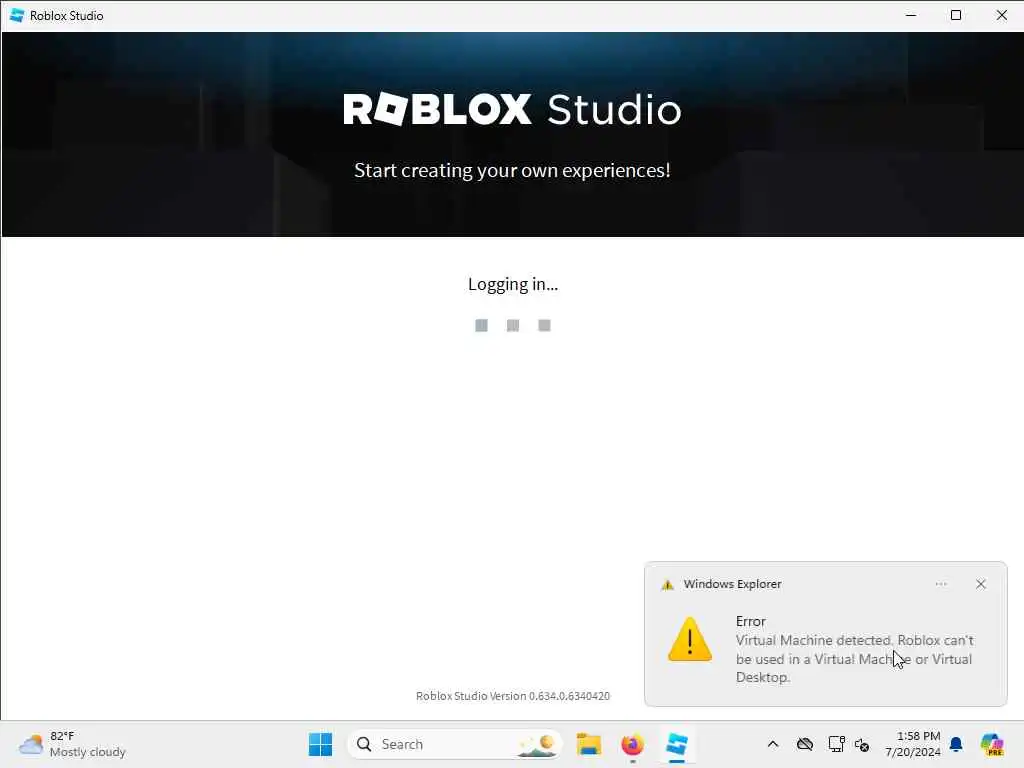This screenshot has height=768, width=1024.
Task: Launch Copilot preview from the taskbar
Action: click(992, 744)
